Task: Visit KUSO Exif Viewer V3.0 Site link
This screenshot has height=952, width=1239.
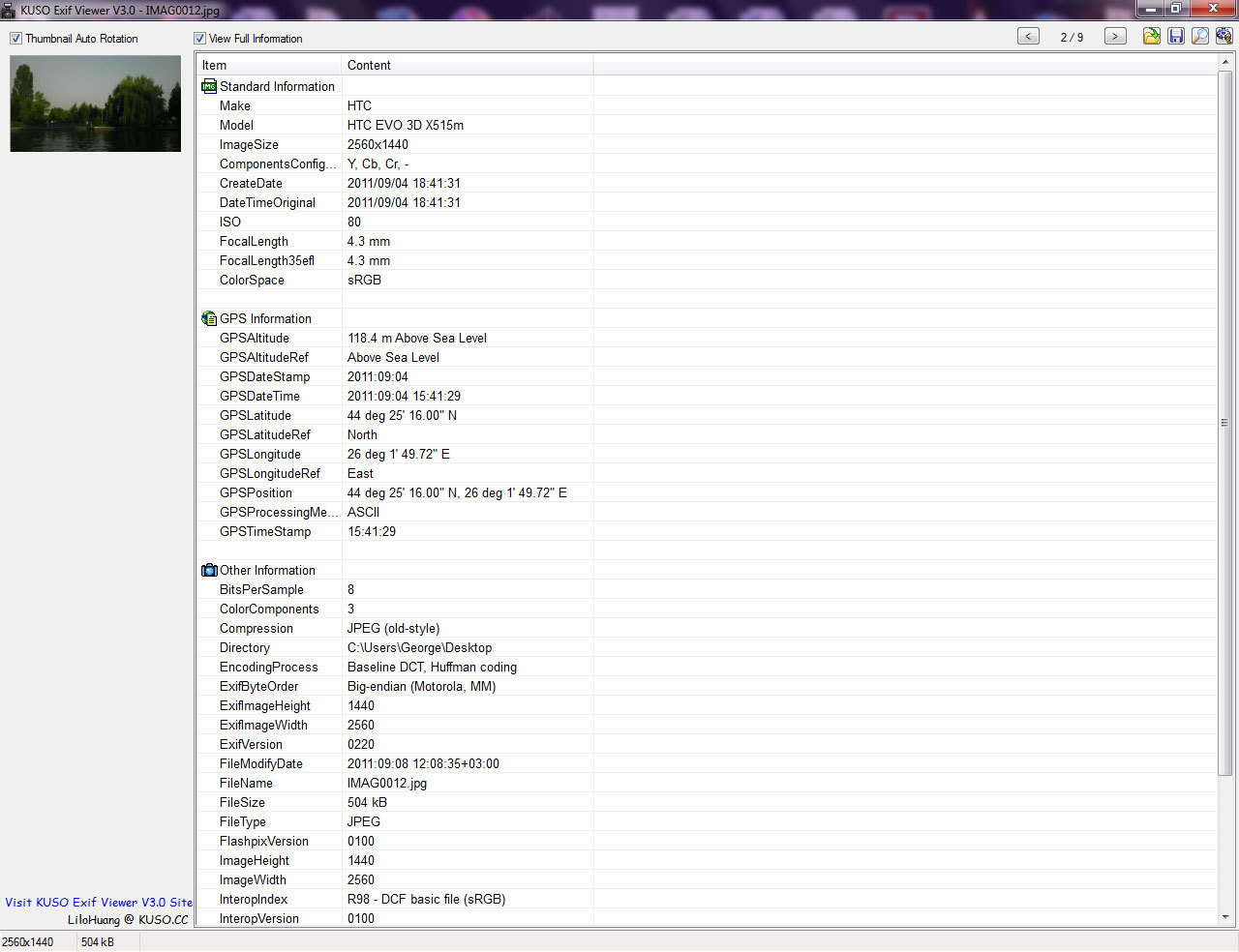Action: [x=99, y=902]
